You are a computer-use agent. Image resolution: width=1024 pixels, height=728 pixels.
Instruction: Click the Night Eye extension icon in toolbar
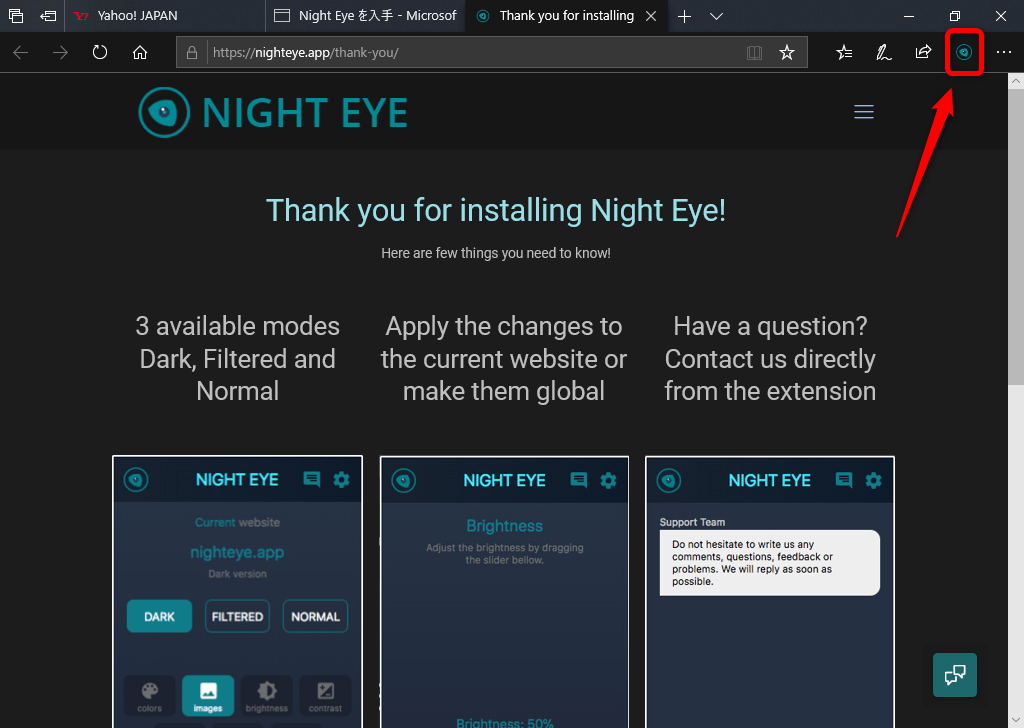(x=964, y=53)
